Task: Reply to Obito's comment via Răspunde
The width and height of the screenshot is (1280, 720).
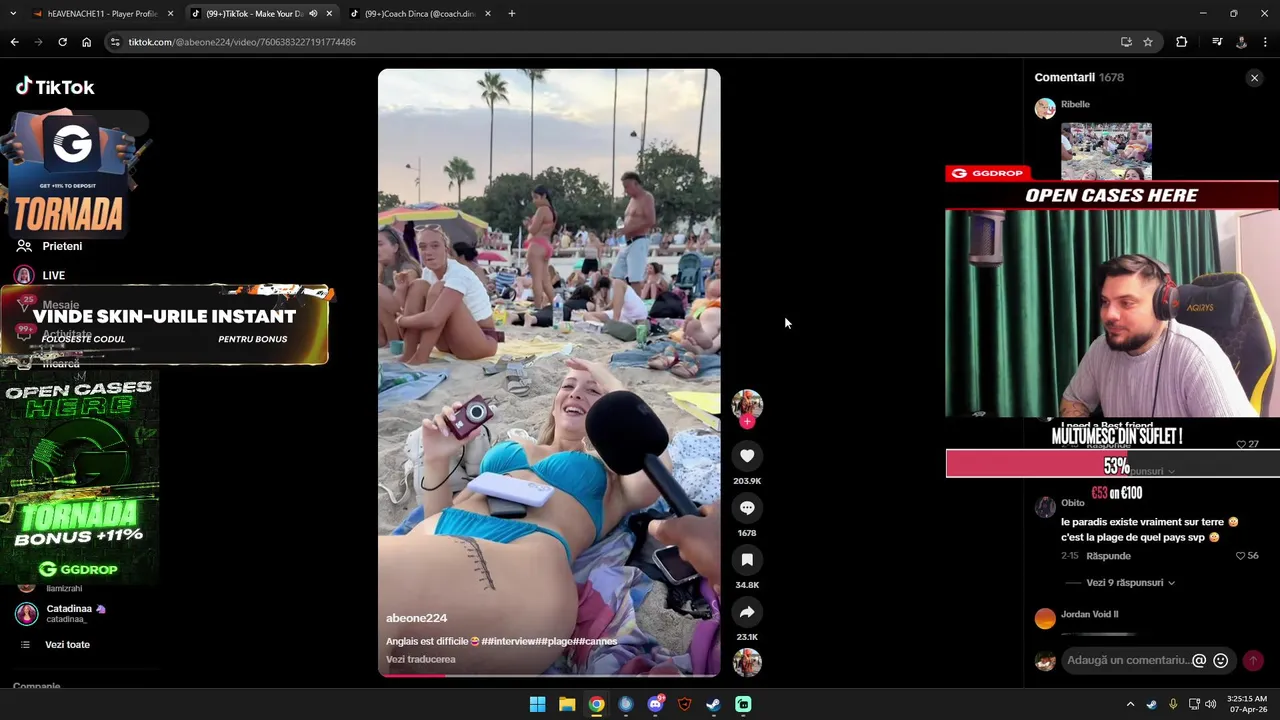Action: pos(1108,556)
